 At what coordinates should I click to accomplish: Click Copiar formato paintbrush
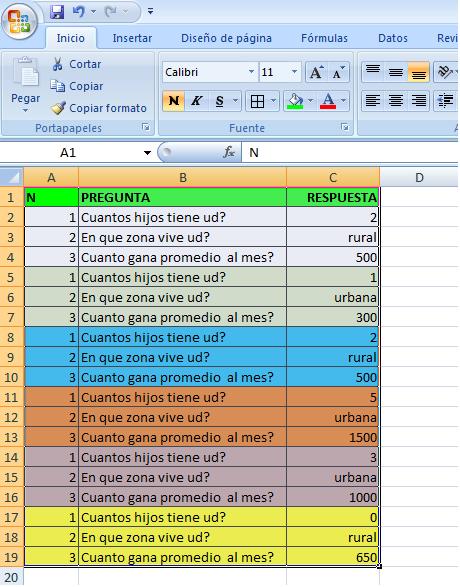99,108
